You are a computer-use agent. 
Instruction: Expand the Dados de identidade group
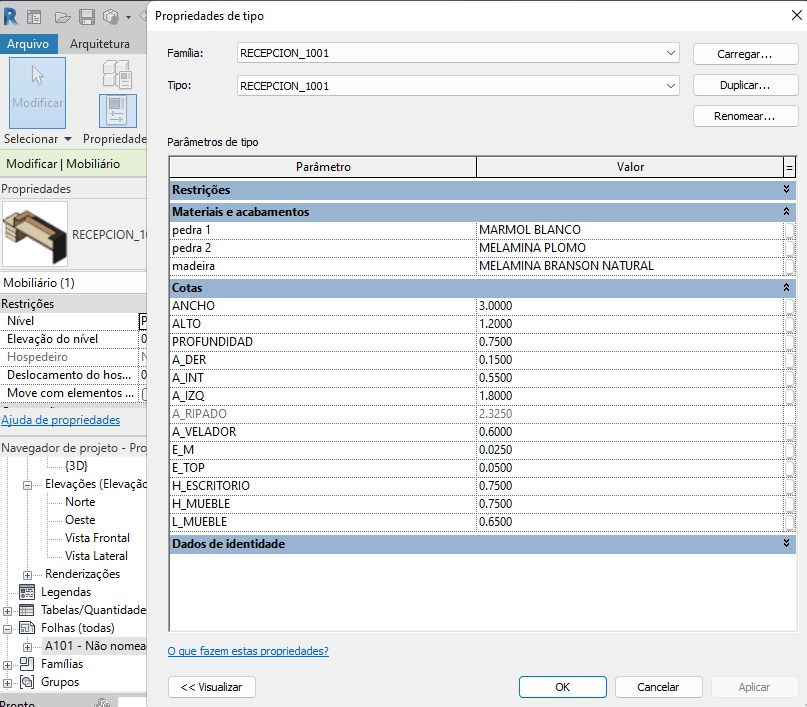(786, 543)
